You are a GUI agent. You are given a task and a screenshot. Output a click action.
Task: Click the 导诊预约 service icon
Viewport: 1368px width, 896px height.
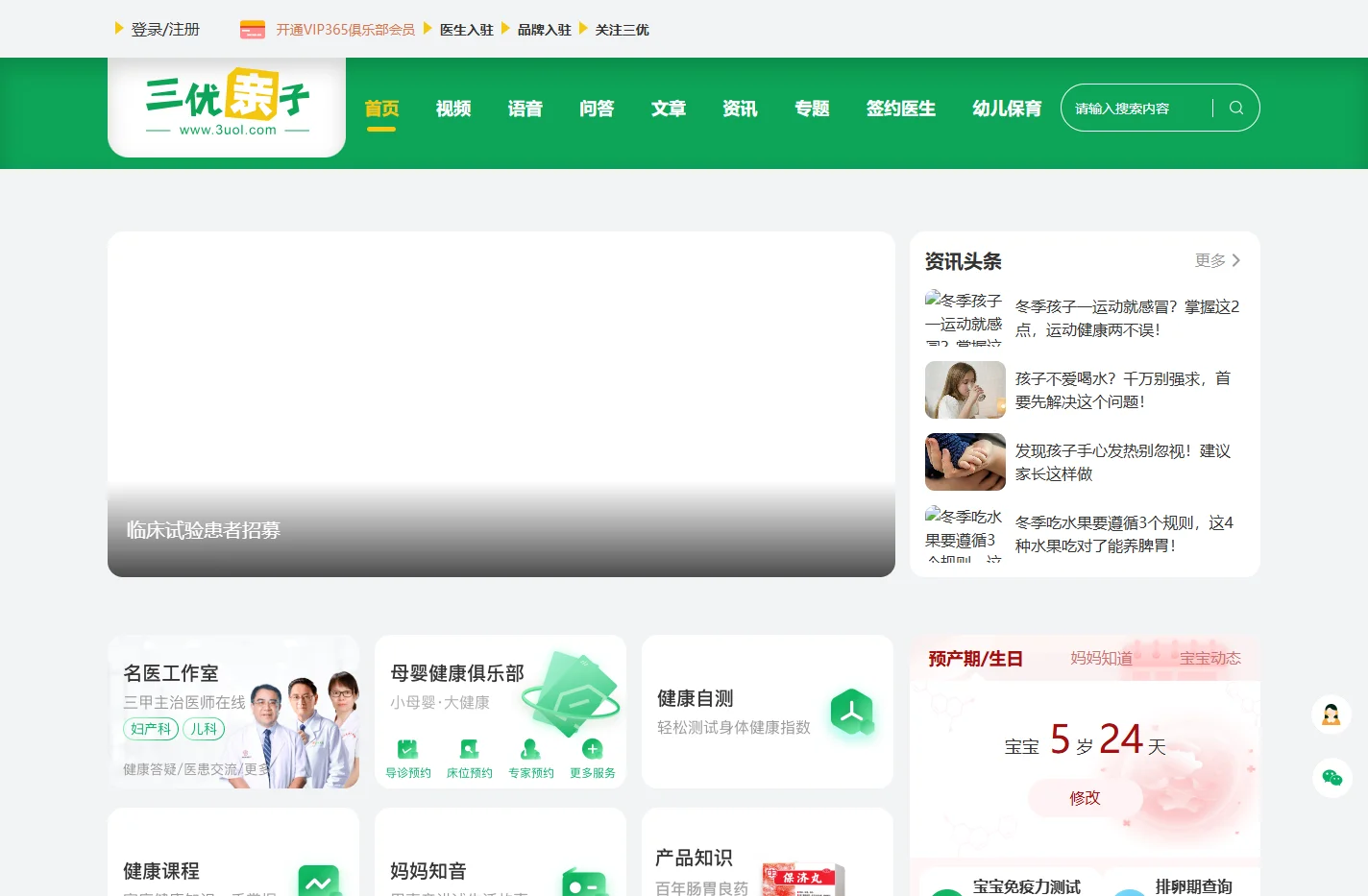[408, 749]
